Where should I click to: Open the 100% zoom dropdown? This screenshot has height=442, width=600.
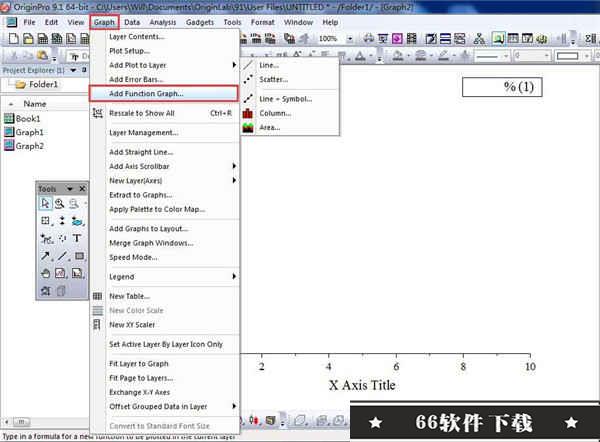pos(350,39)
